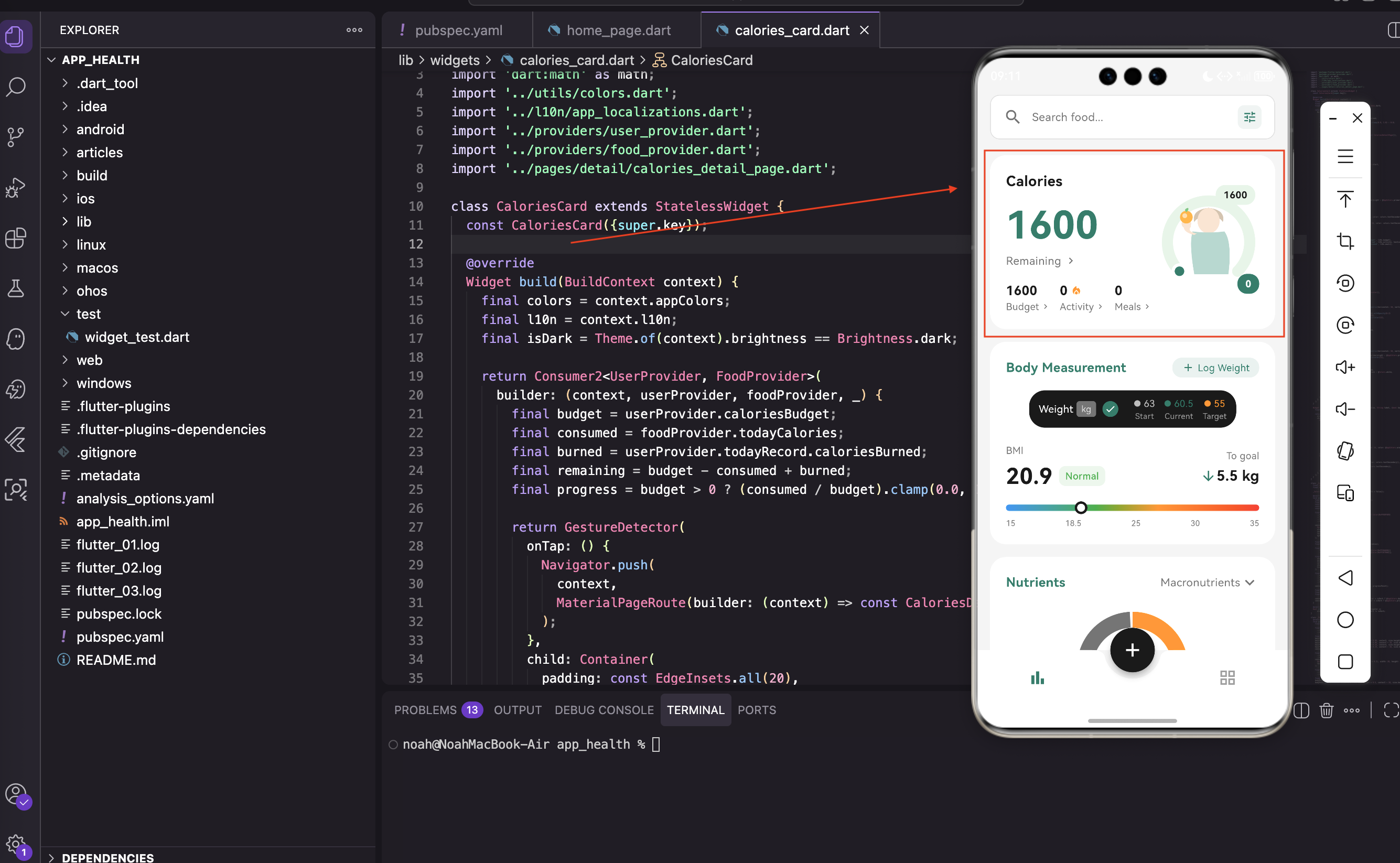The height and width of the screenshot is (863, 1400).
Task: Open the Search view in activity bar
Action: tap(16, 87)
